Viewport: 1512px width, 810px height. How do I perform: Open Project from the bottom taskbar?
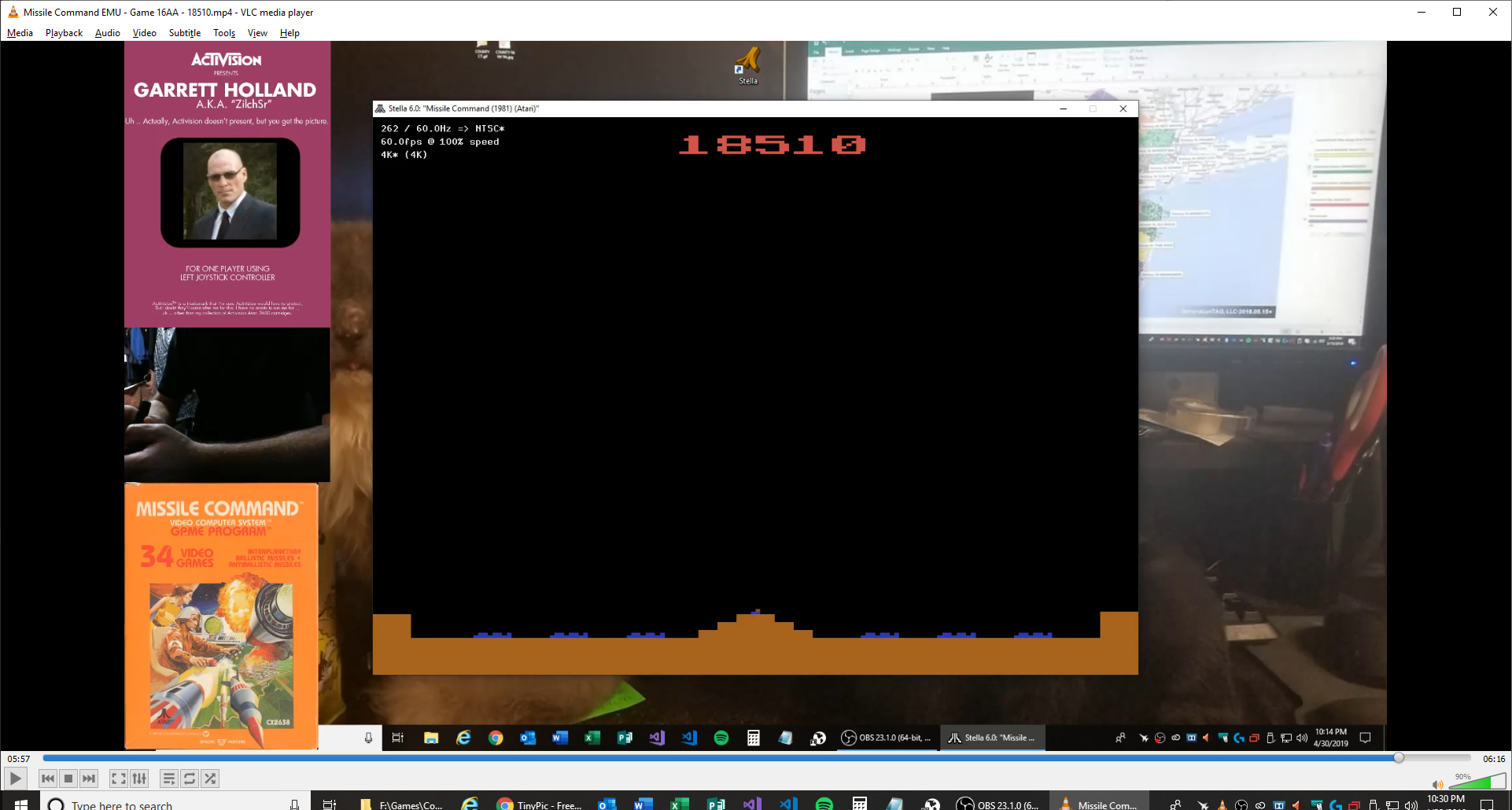(x=715, y=804)
